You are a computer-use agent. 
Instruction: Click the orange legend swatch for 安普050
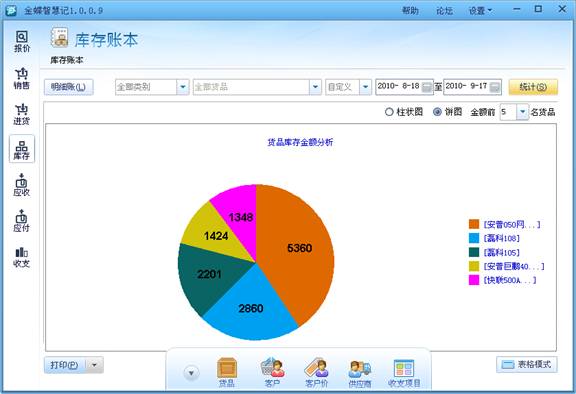point(474,224)
